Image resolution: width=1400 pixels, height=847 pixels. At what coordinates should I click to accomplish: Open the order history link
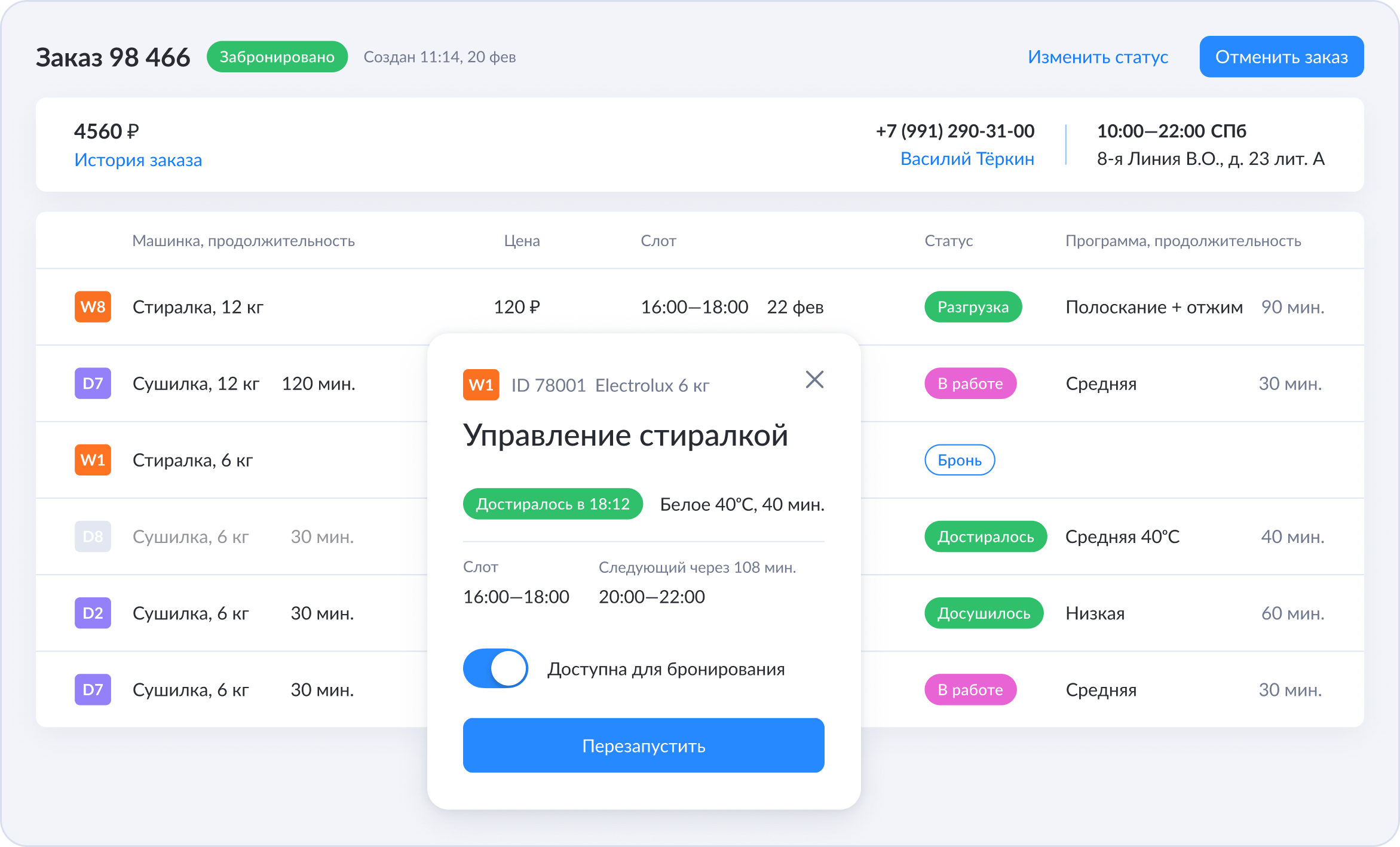(x=138, y=160)
